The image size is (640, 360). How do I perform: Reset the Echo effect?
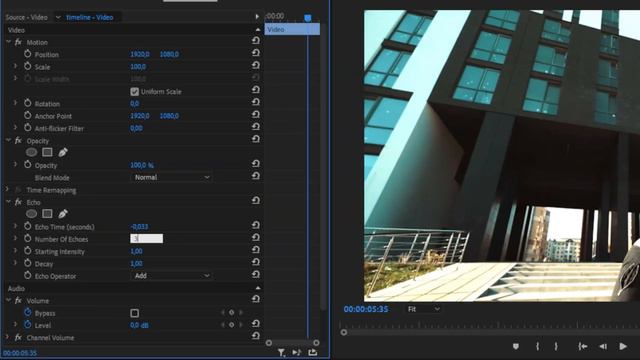[256, 200]
